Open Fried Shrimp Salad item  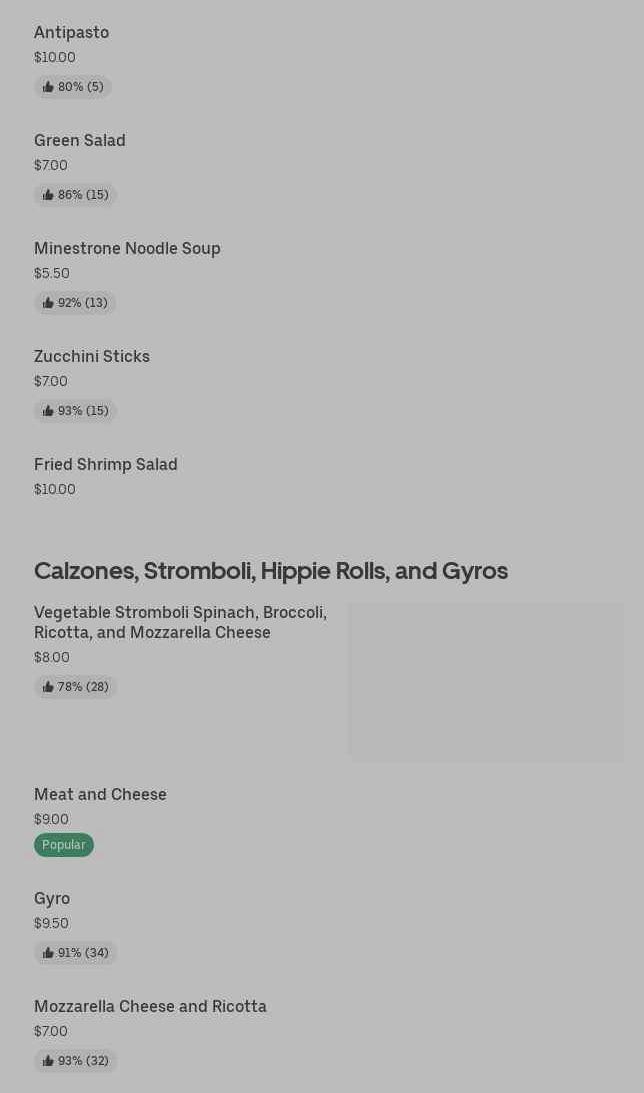point(105,465)
